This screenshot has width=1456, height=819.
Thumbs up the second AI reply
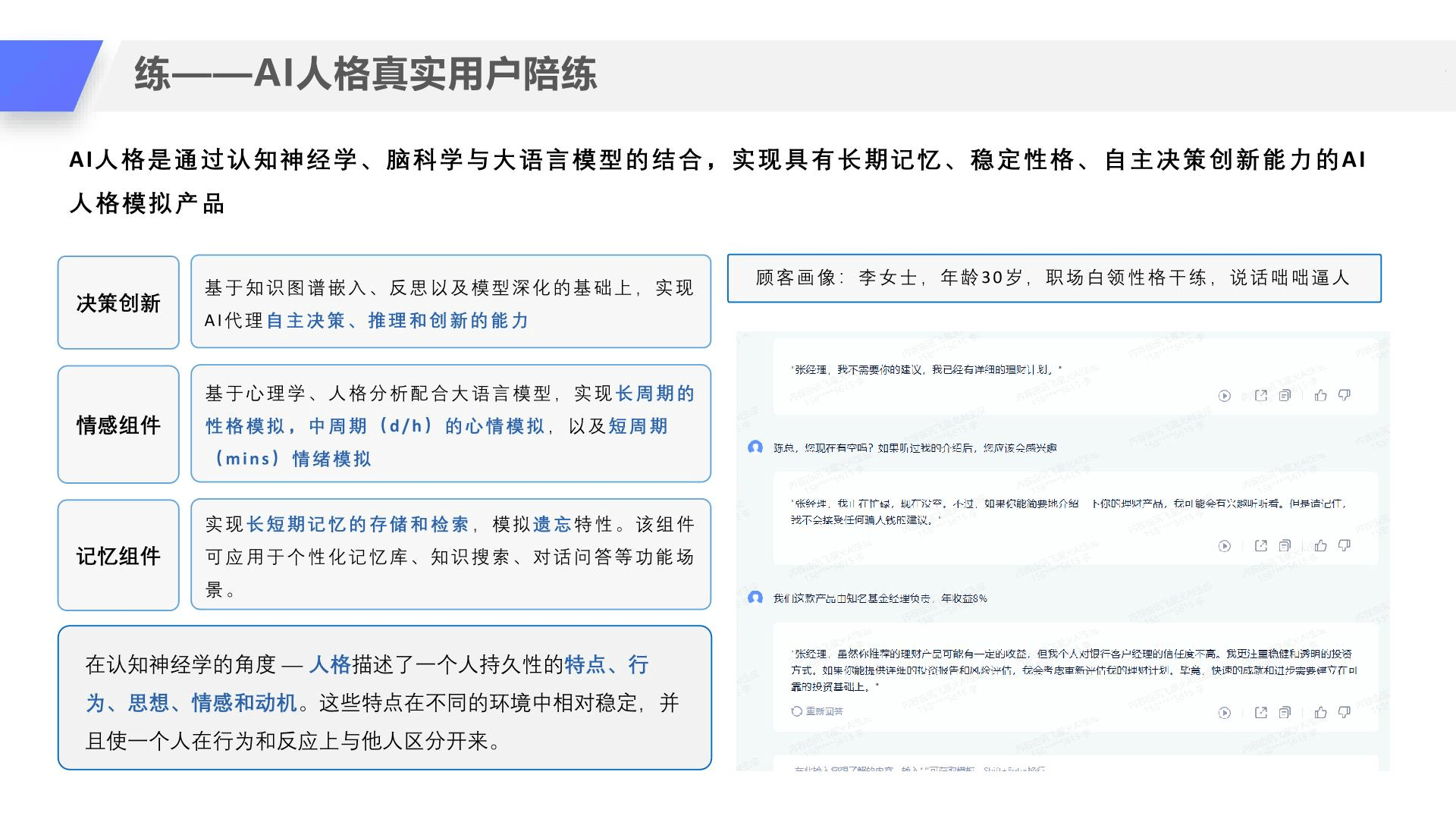coord(1321,546)
